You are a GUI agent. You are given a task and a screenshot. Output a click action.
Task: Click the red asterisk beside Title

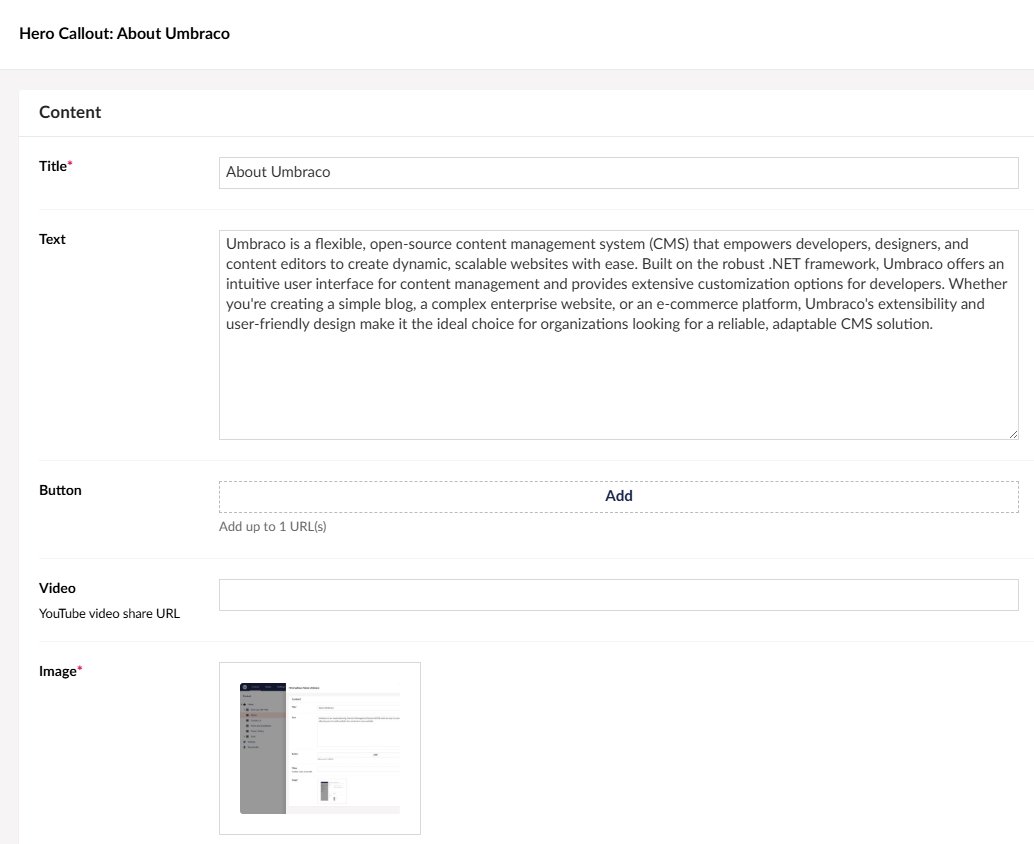tap(69, 161)
